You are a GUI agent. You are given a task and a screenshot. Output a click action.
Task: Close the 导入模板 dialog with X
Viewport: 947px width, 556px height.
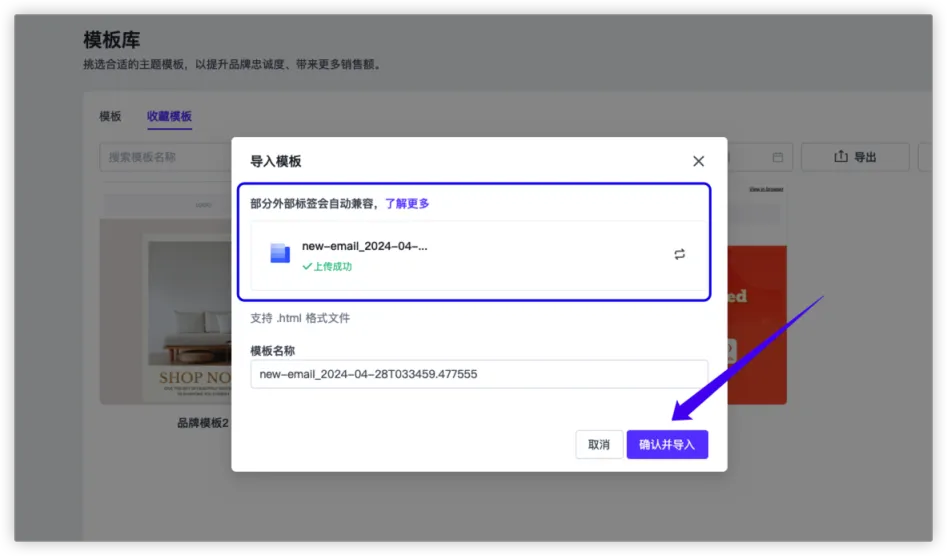tap(698, 161)
